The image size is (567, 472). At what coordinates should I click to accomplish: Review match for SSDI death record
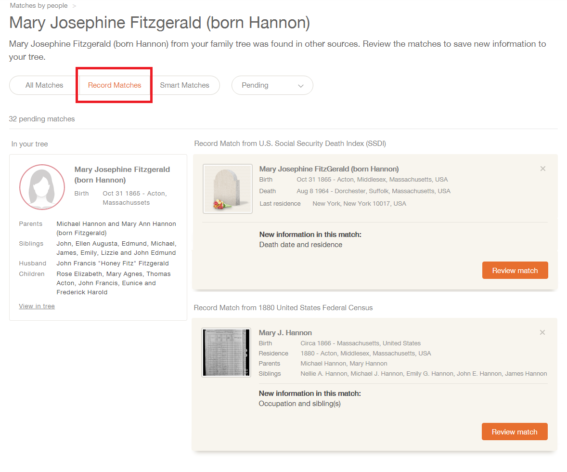(x=515, y=271)
